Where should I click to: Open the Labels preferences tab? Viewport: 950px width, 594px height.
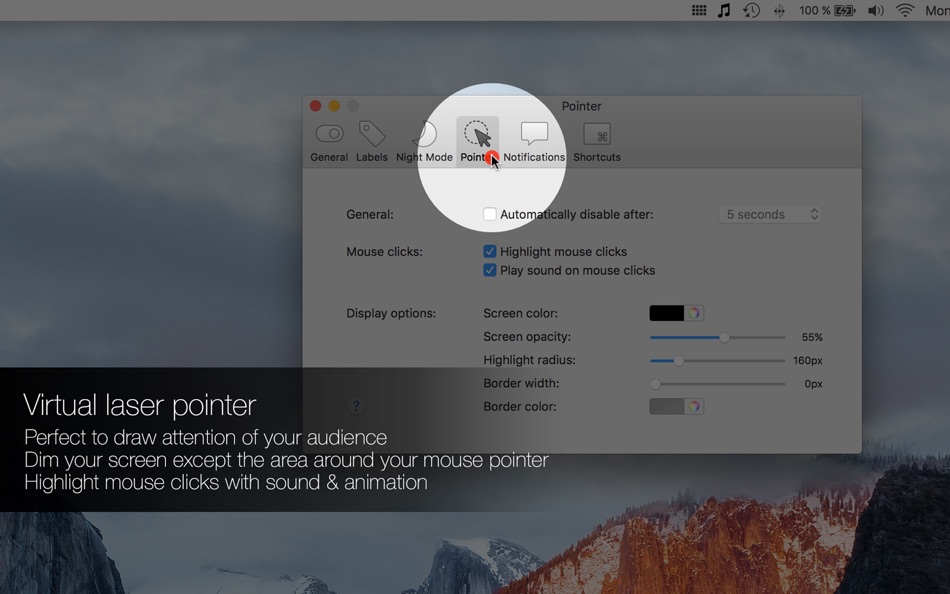[371, 142]
